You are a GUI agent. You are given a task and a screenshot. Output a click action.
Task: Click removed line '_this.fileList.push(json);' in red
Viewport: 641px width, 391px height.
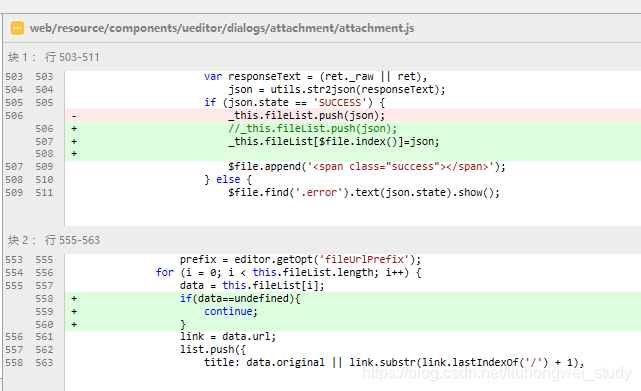pos(307,116)
